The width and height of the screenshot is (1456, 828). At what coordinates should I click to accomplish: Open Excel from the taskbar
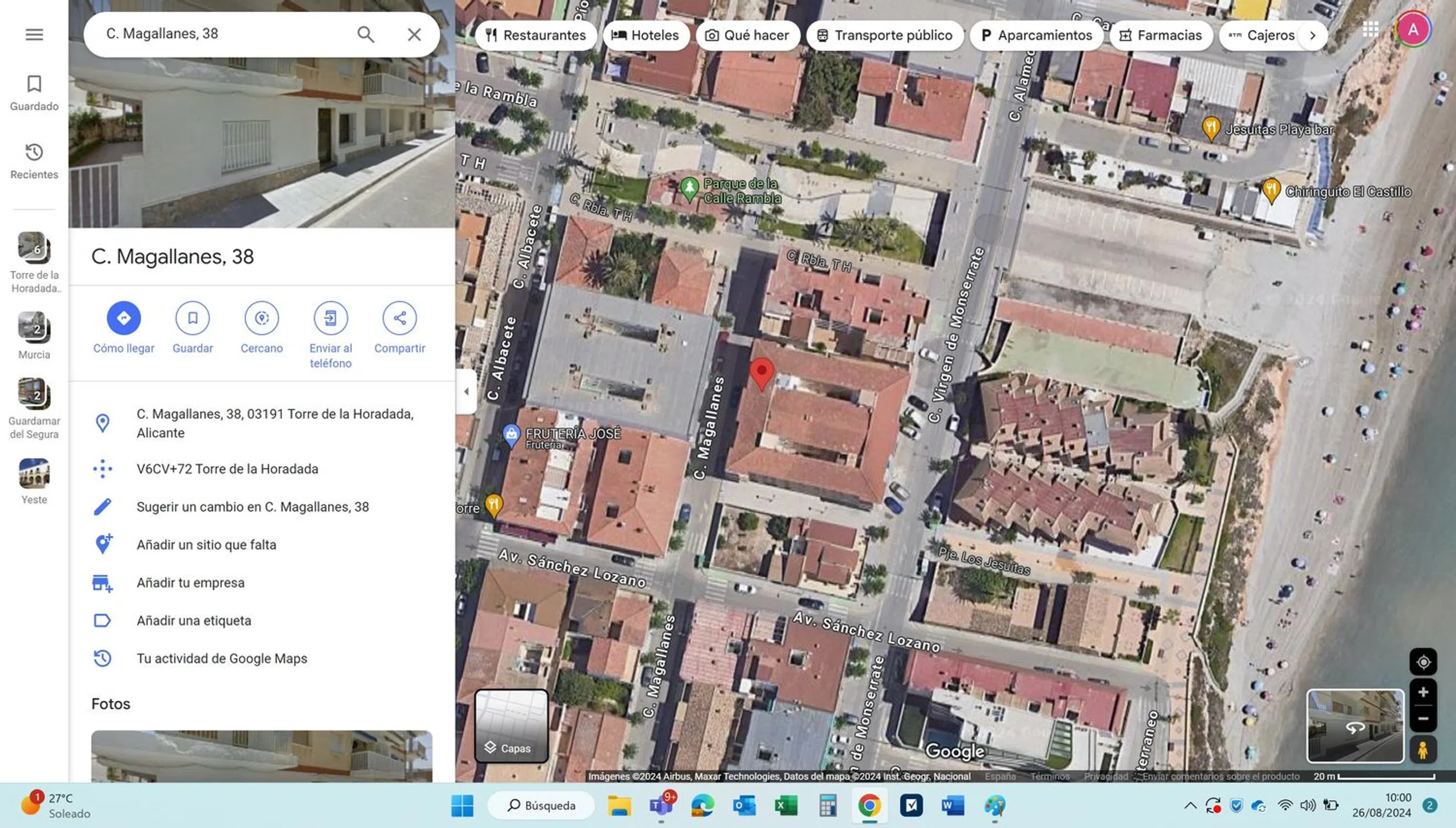coord(786,805)
